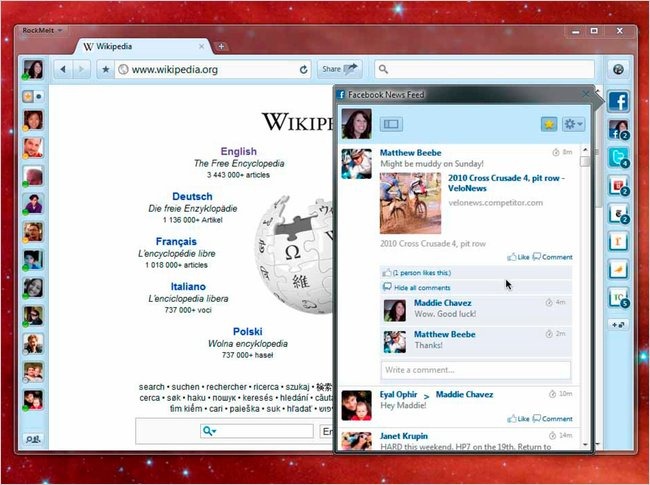The image size is (650, 485).
Task: Toggle the panel layout button beside profile photo
Action: point(391,124)
